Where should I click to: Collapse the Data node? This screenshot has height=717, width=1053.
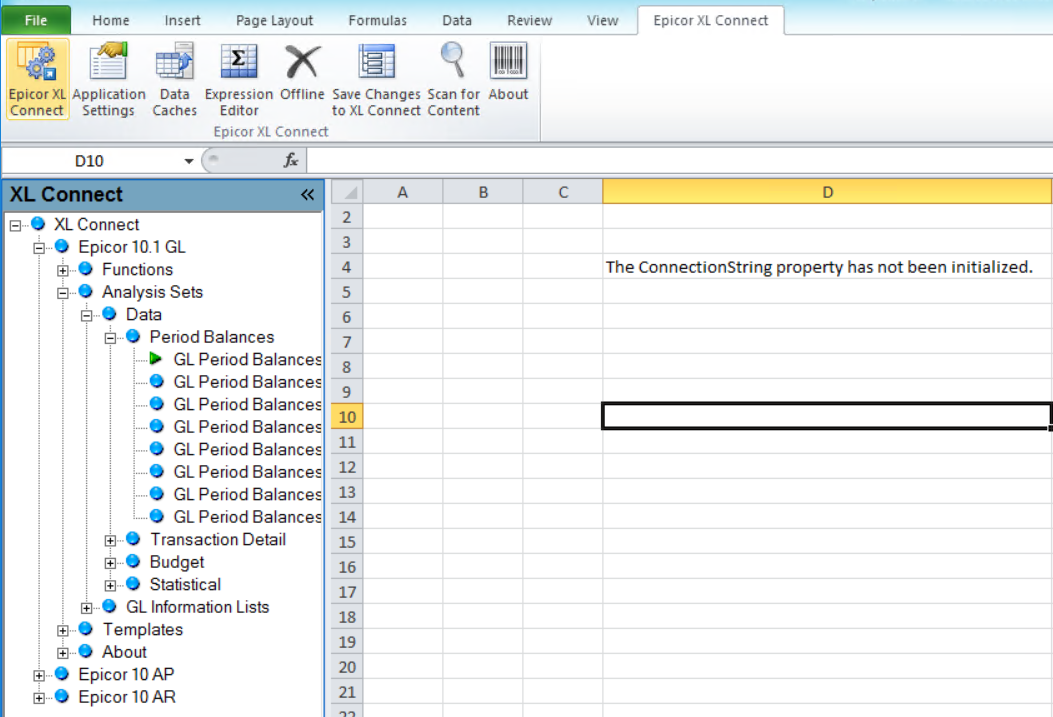[x=87, y=316]
